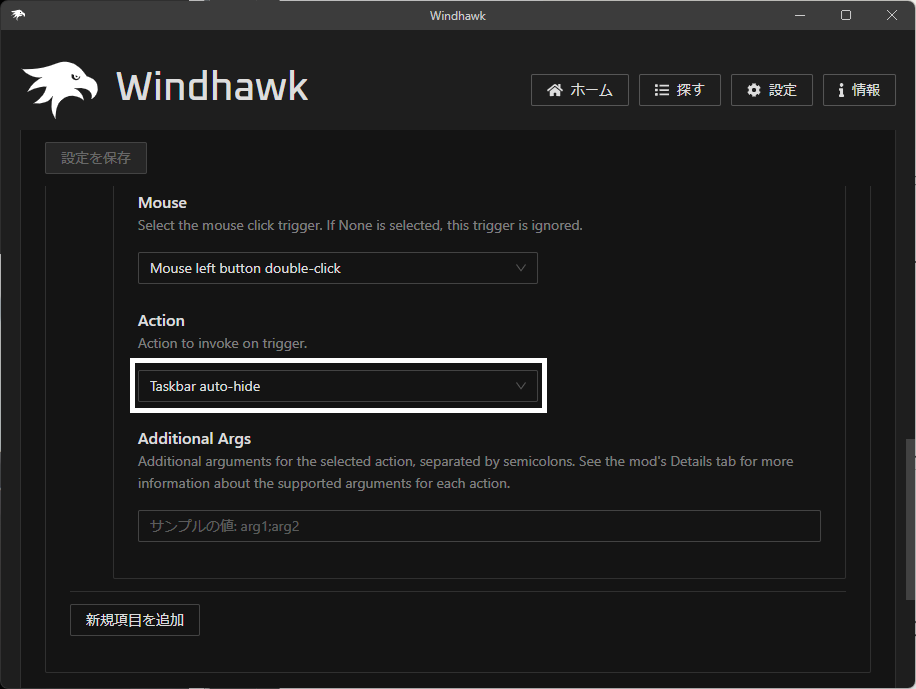Go to the ホーム tab label
The height and width of the screenshot is (689, 916).
(591, 90)
